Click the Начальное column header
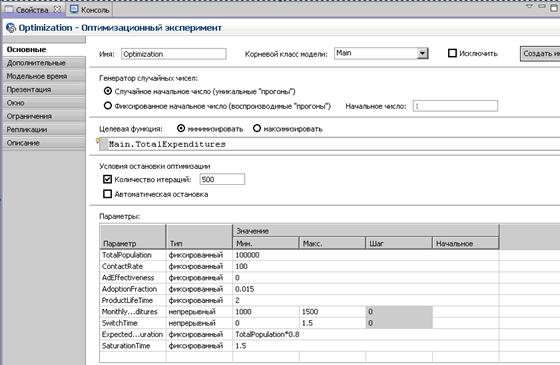This screenshot has width=560, height=365. coord(466,244)
